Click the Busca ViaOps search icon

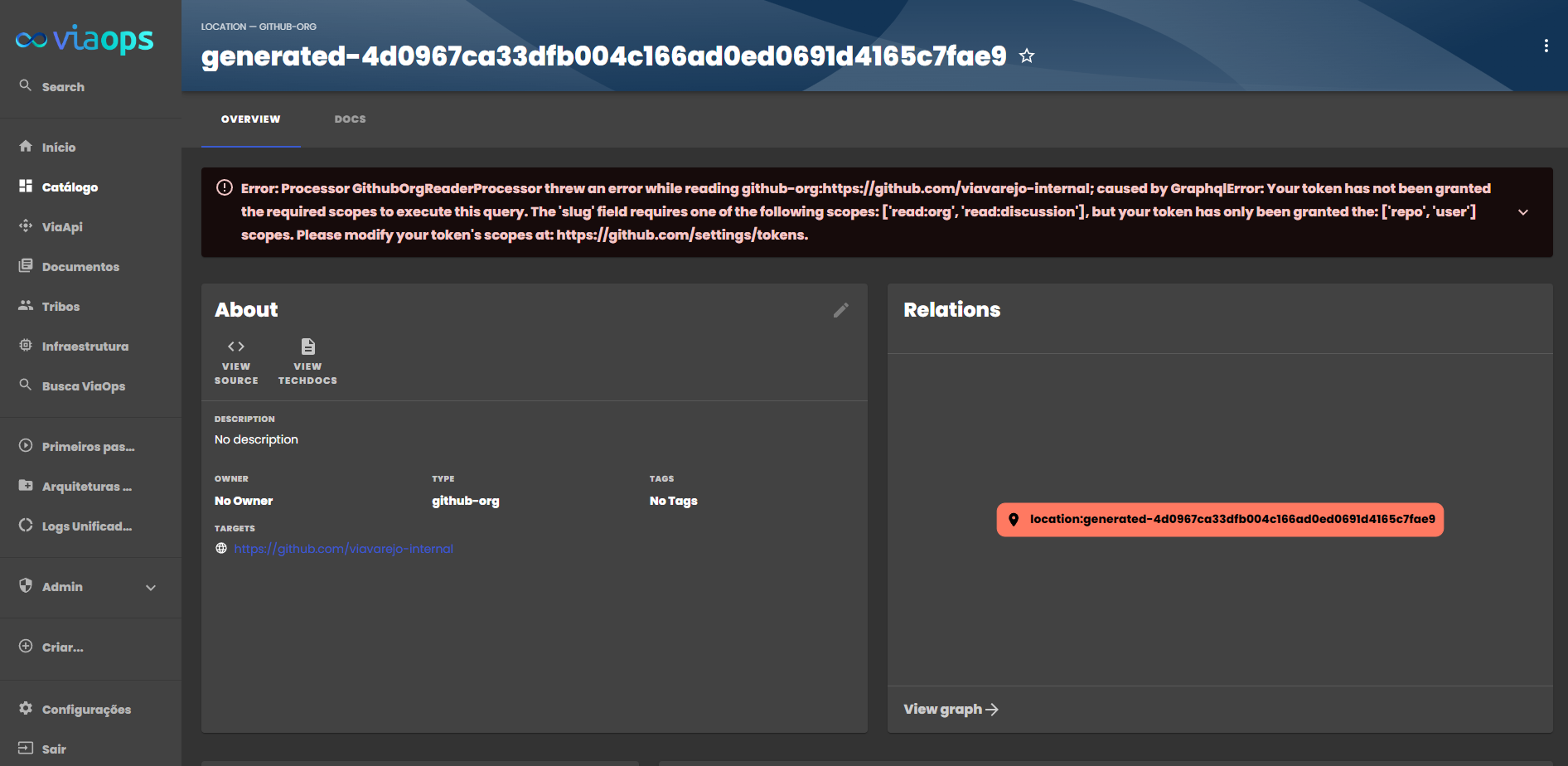coord(25,385)
